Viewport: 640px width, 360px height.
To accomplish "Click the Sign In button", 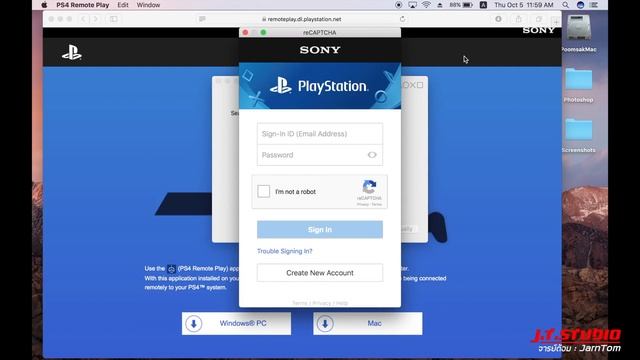I will tap(320, 229).
